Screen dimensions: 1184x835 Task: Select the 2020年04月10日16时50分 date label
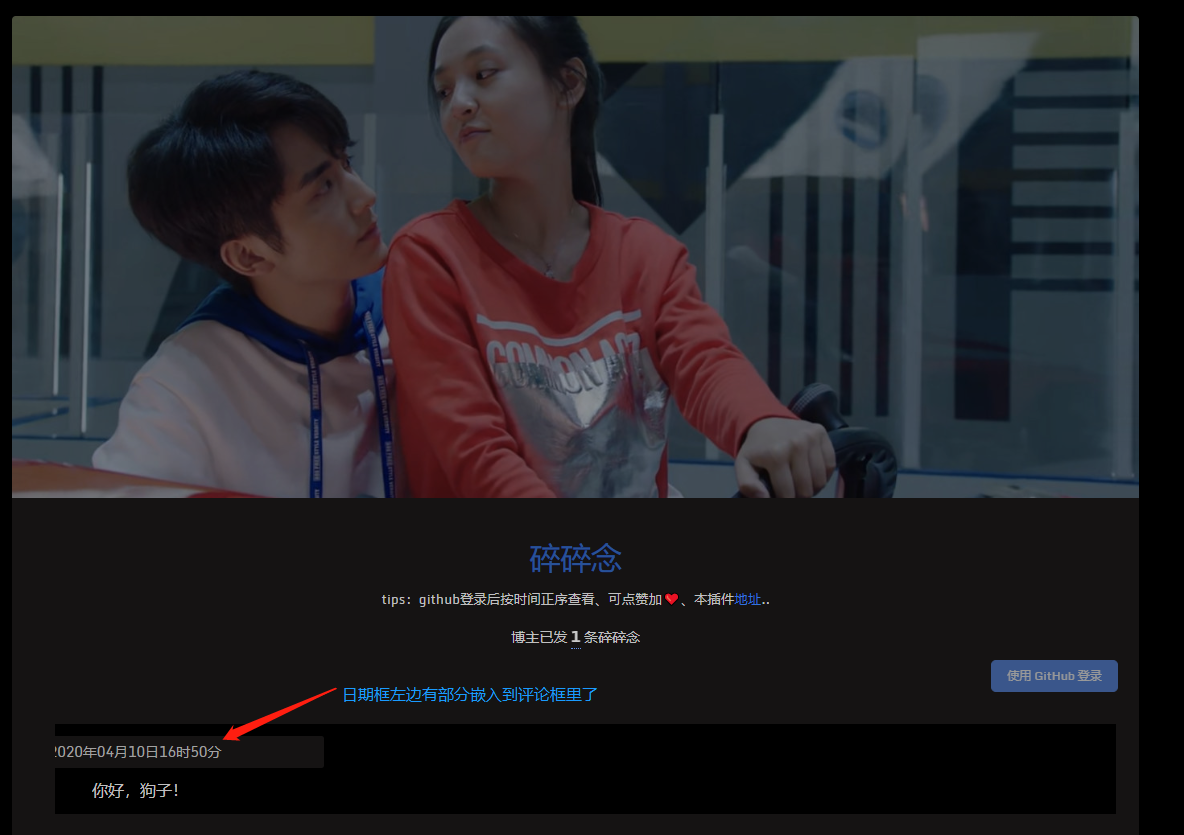(x=138, y=752)
